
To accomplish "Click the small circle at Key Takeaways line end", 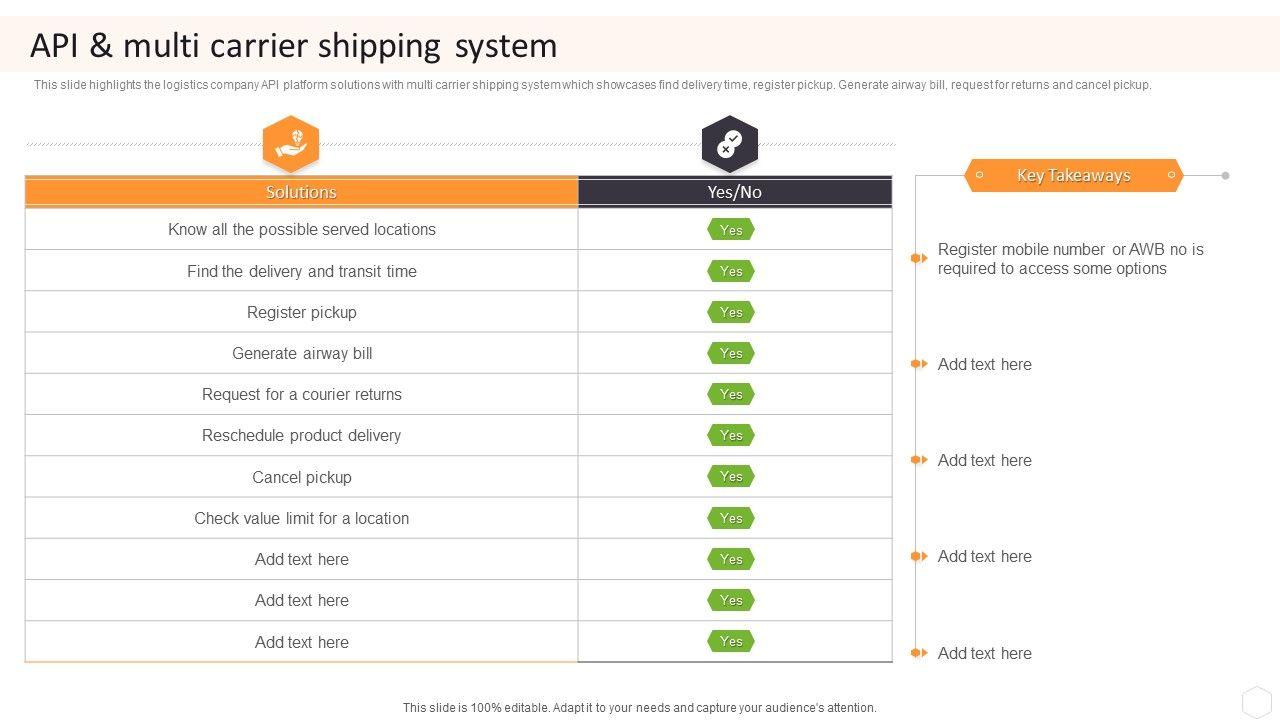I will pyautogui.click(x=1225, y=175).
